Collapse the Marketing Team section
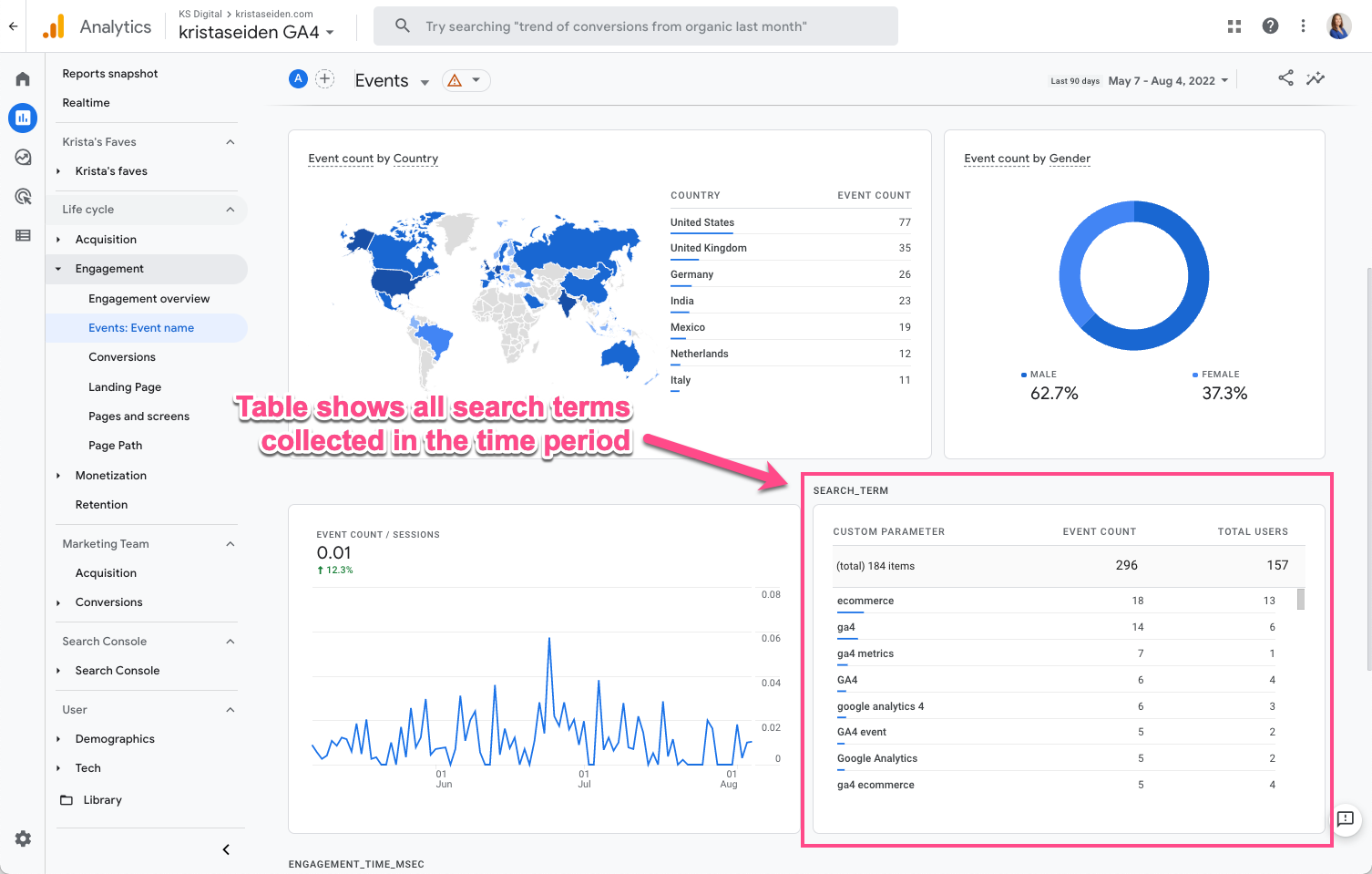The width and height of the screenshot is (1372, 874). click(230, 544)
